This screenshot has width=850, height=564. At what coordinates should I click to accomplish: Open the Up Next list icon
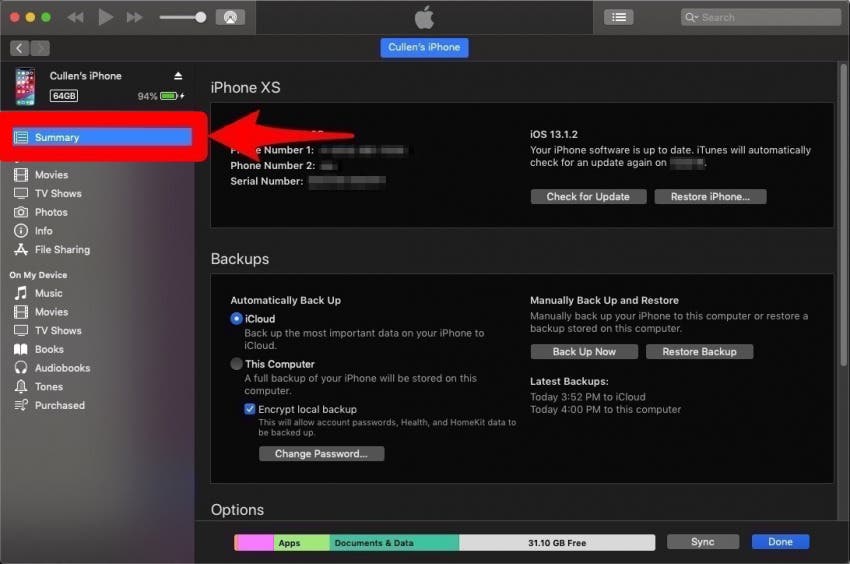coord(619,17)
